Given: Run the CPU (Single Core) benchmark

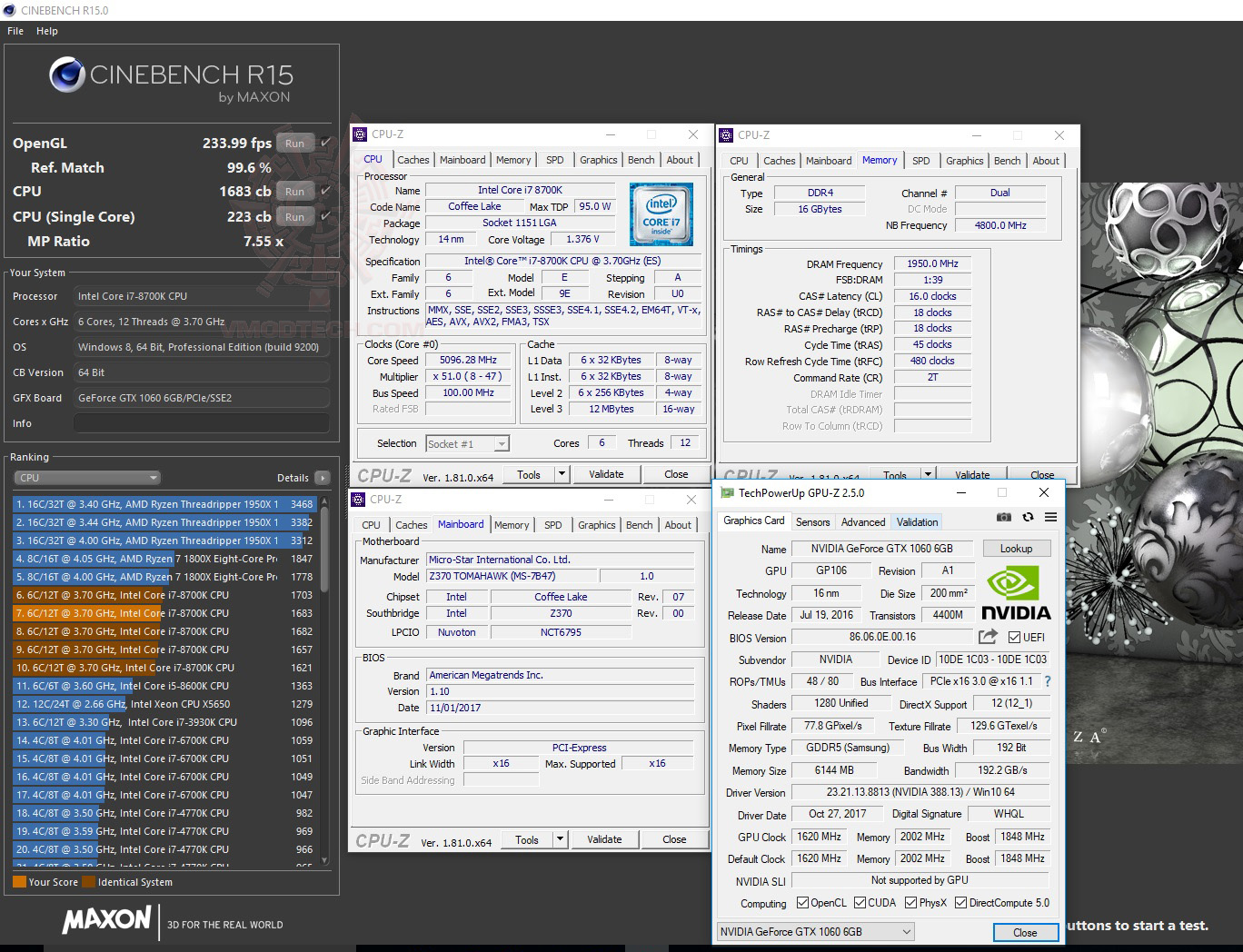Looking at the screenshot, I should [x=295, y=216].
